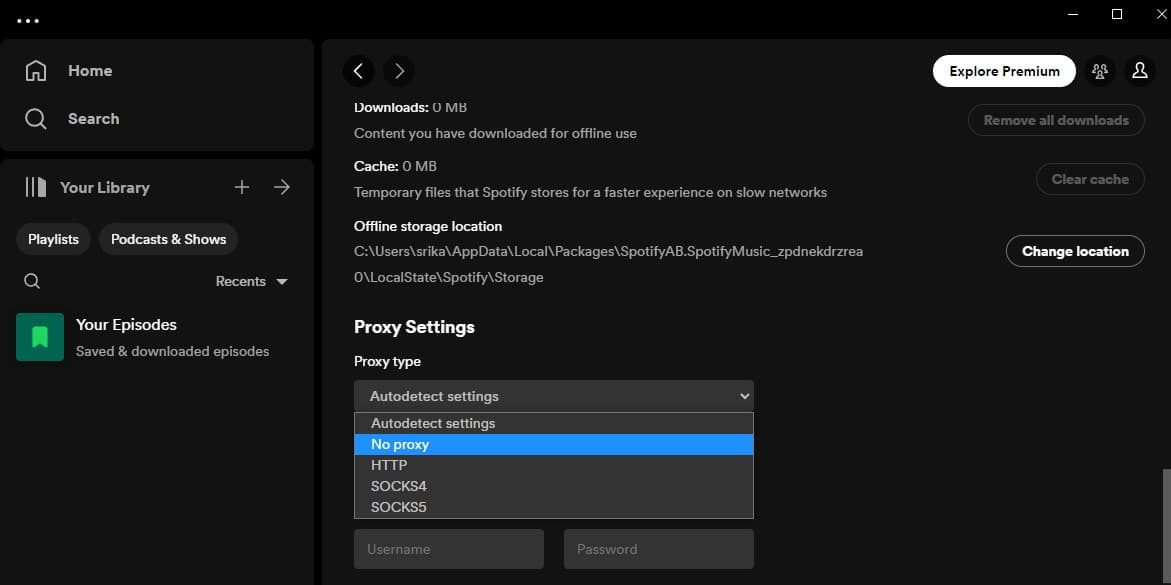The width and height of the screenshot is (1171, 585).
Task: Click the settings page vertical scrollbar
Action: coord(1166,526)
